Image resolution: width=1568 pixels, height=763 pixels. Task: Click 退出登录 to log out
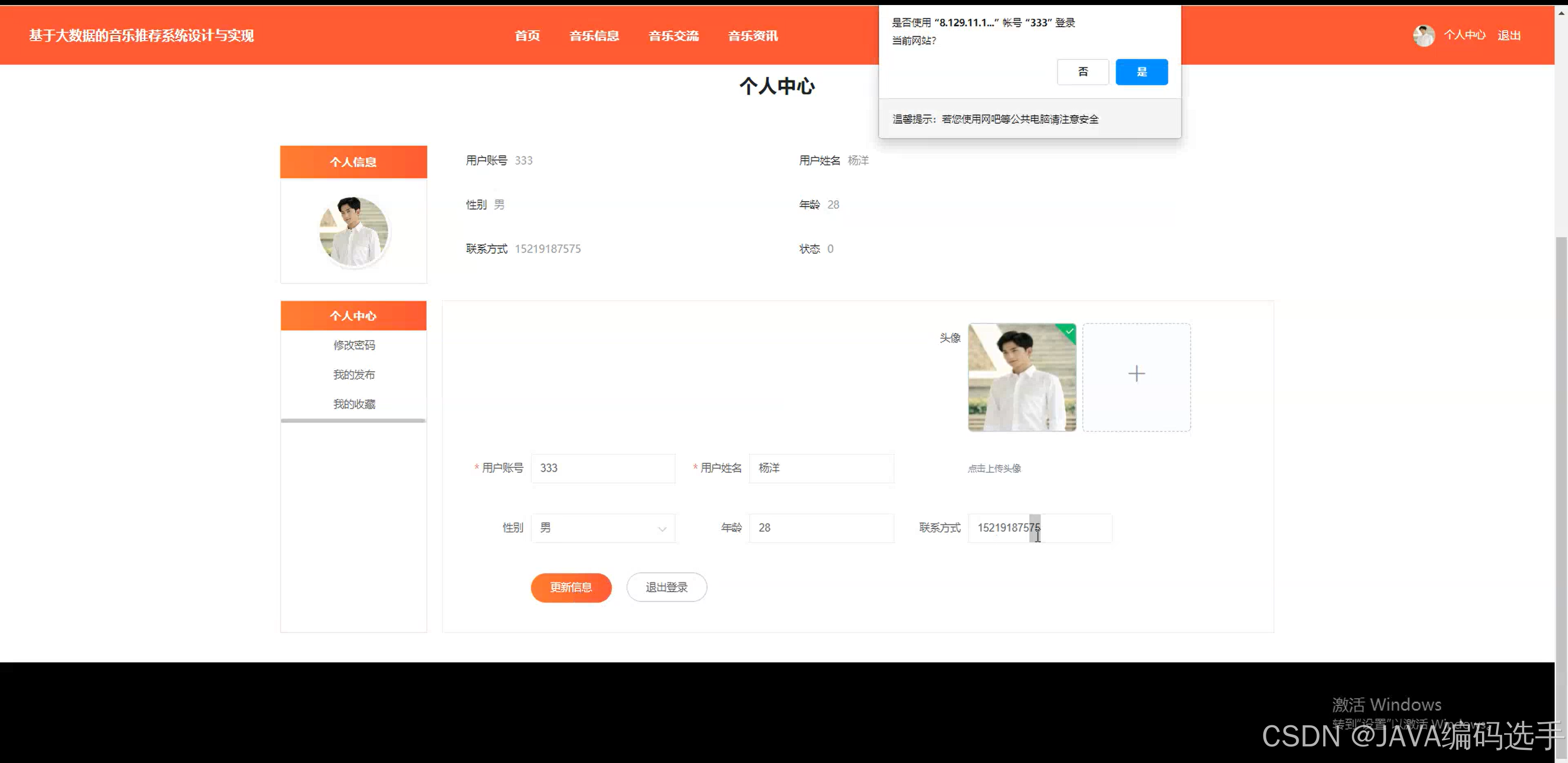coord(666,587)
